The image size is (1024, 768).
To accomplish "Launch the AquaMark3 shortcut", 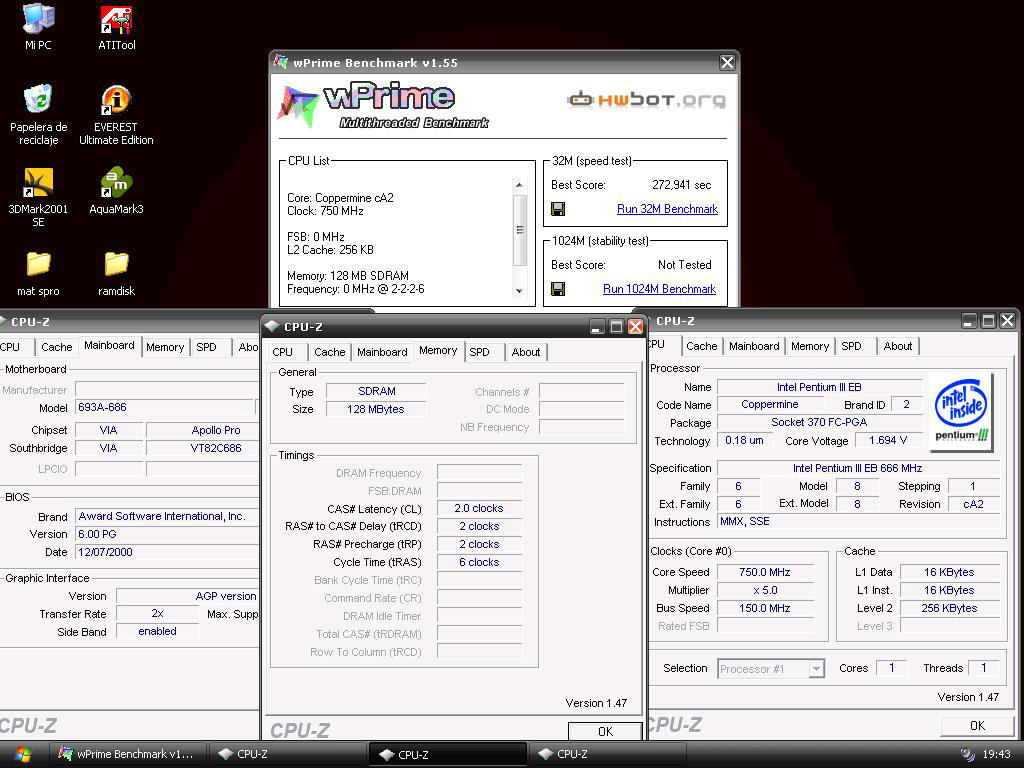I will 116,191.
